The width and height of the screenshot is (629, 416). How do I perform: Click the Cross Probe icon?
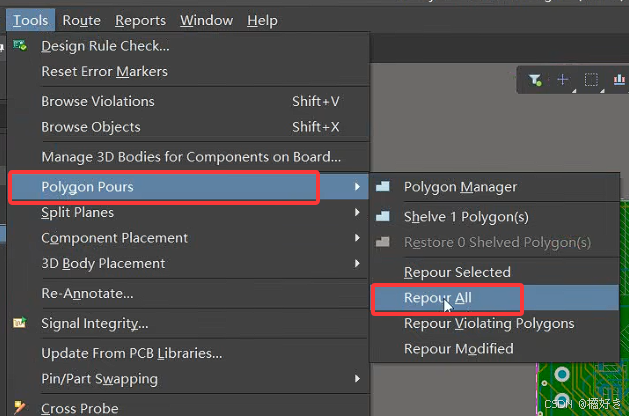tap(19, 408)
